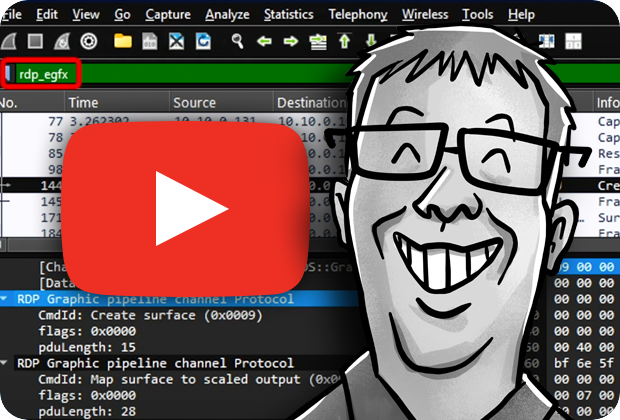Select packet number 145 in the list
Image resolution: width=620 pixels, height=420 pixels.
click(51, 202)
